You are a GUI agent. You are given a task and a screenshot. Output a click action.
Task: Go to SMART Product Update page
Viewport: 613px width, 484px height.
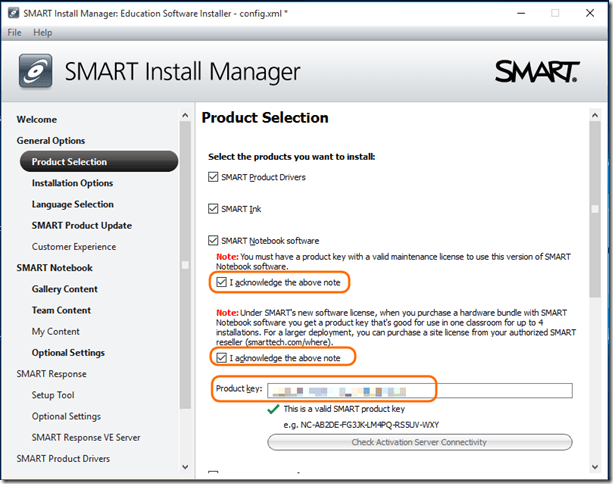81,225
